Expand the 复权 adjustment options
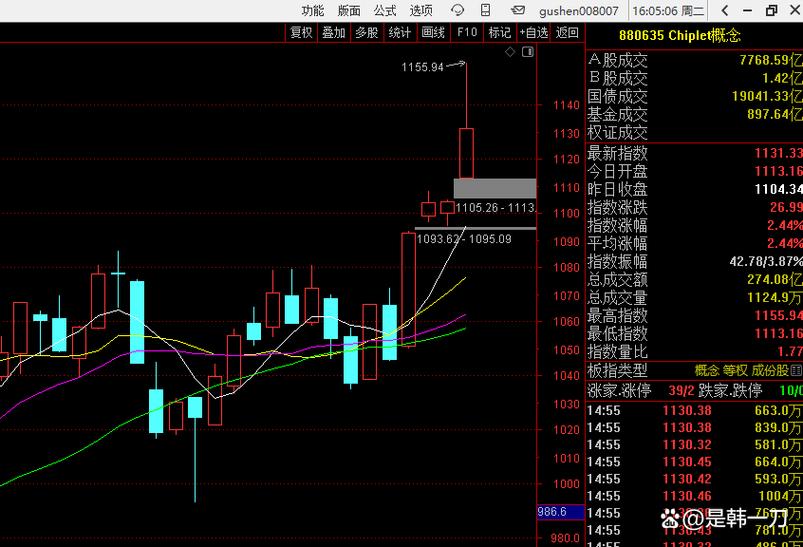 (x=301, y=32)
